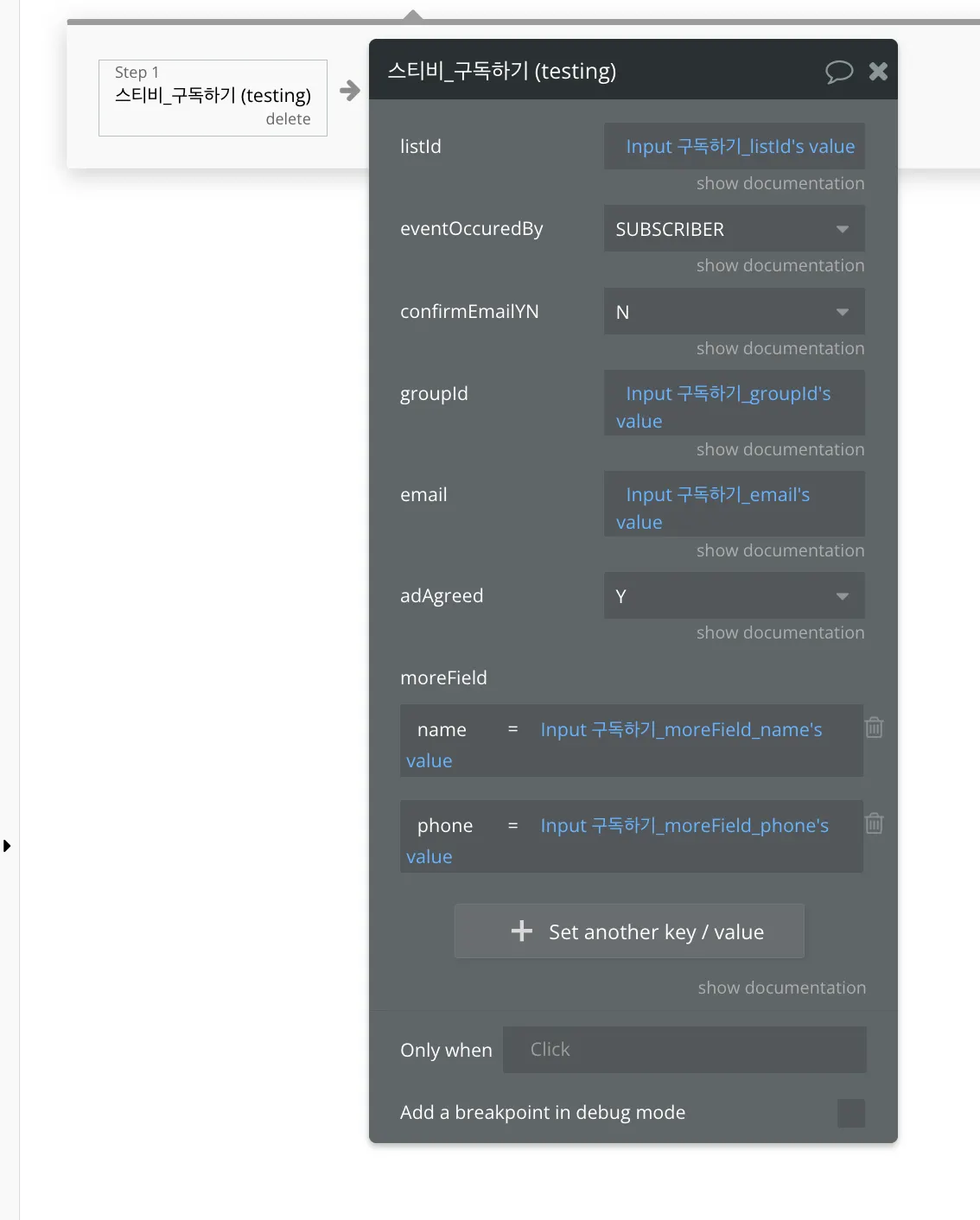Viewport: 980px width, 1220px height.
Task: Expand the collapsed left sidebar triangle
Action: (7, 846)
